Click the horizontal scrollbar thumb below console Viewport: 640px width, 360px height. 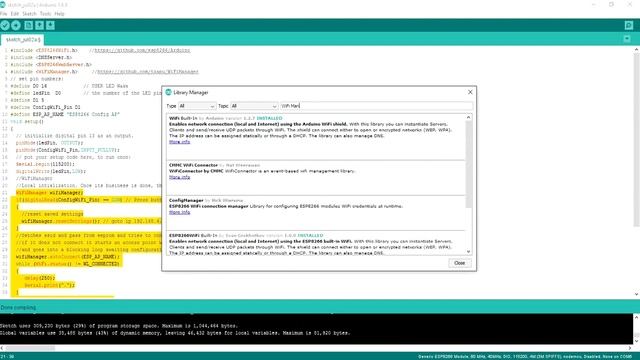[x=30, y=348]
